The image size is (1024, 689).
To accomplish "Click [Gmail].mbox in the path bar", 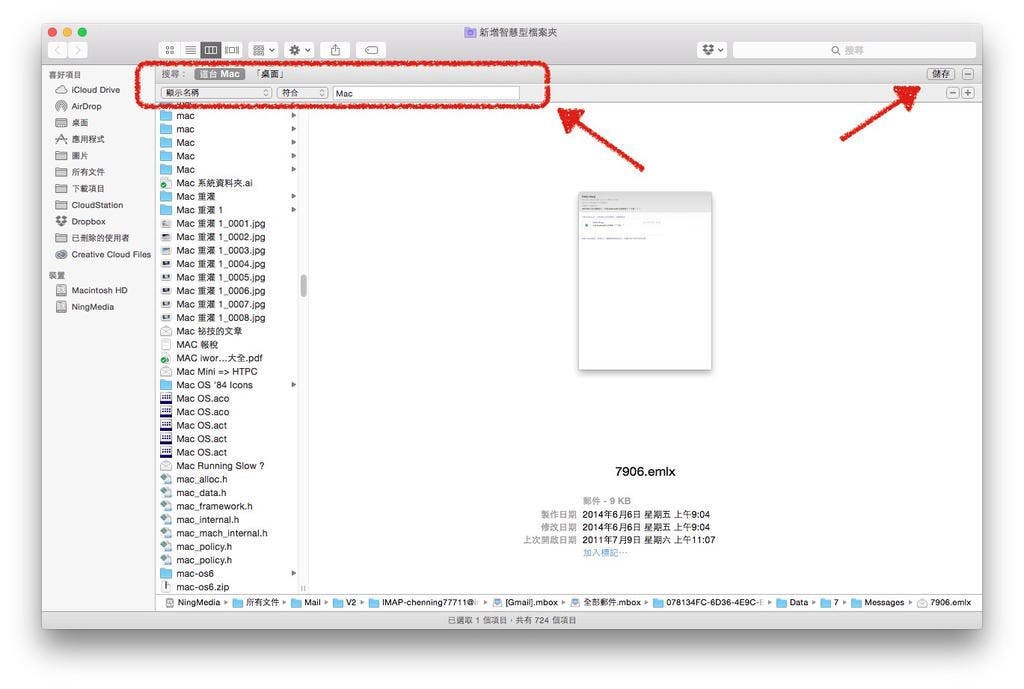I will (x=525, y=602).
